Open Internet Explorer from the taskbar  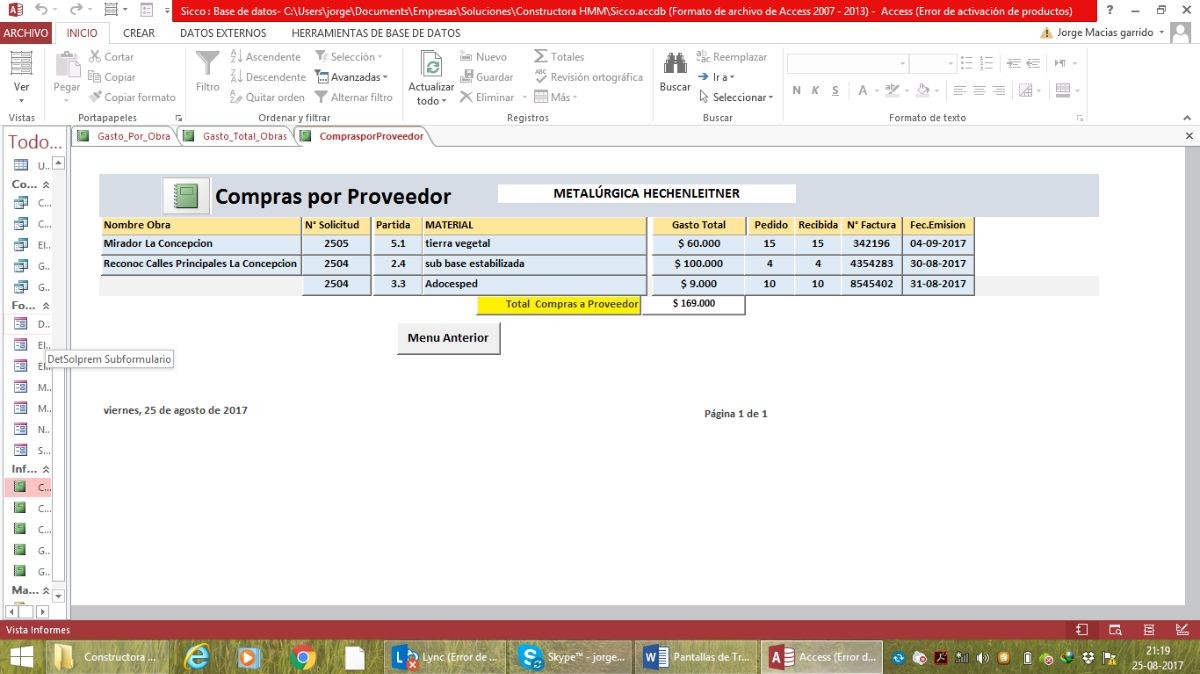pyautogui.click(x=198, y=657)
